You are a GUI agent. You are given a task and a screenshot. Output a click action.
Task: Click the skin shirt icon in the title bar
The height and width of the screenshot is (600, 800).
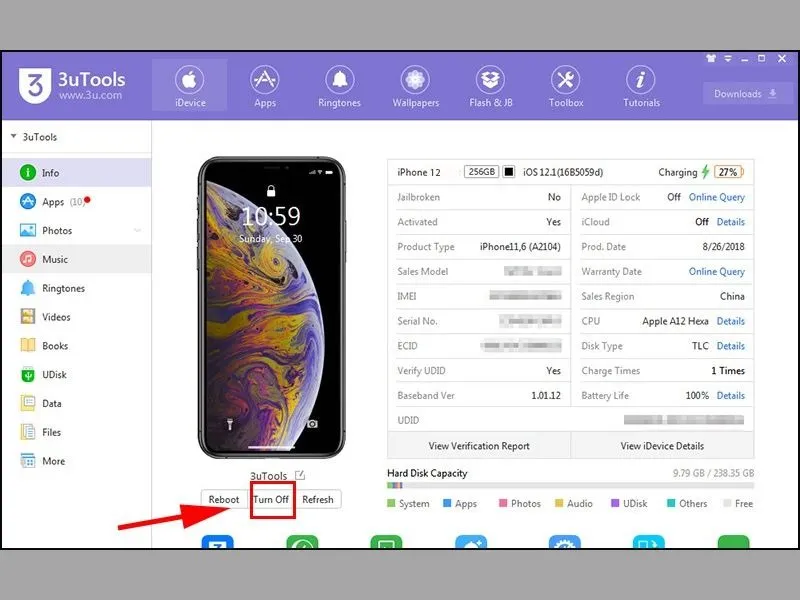coord(711,59)
